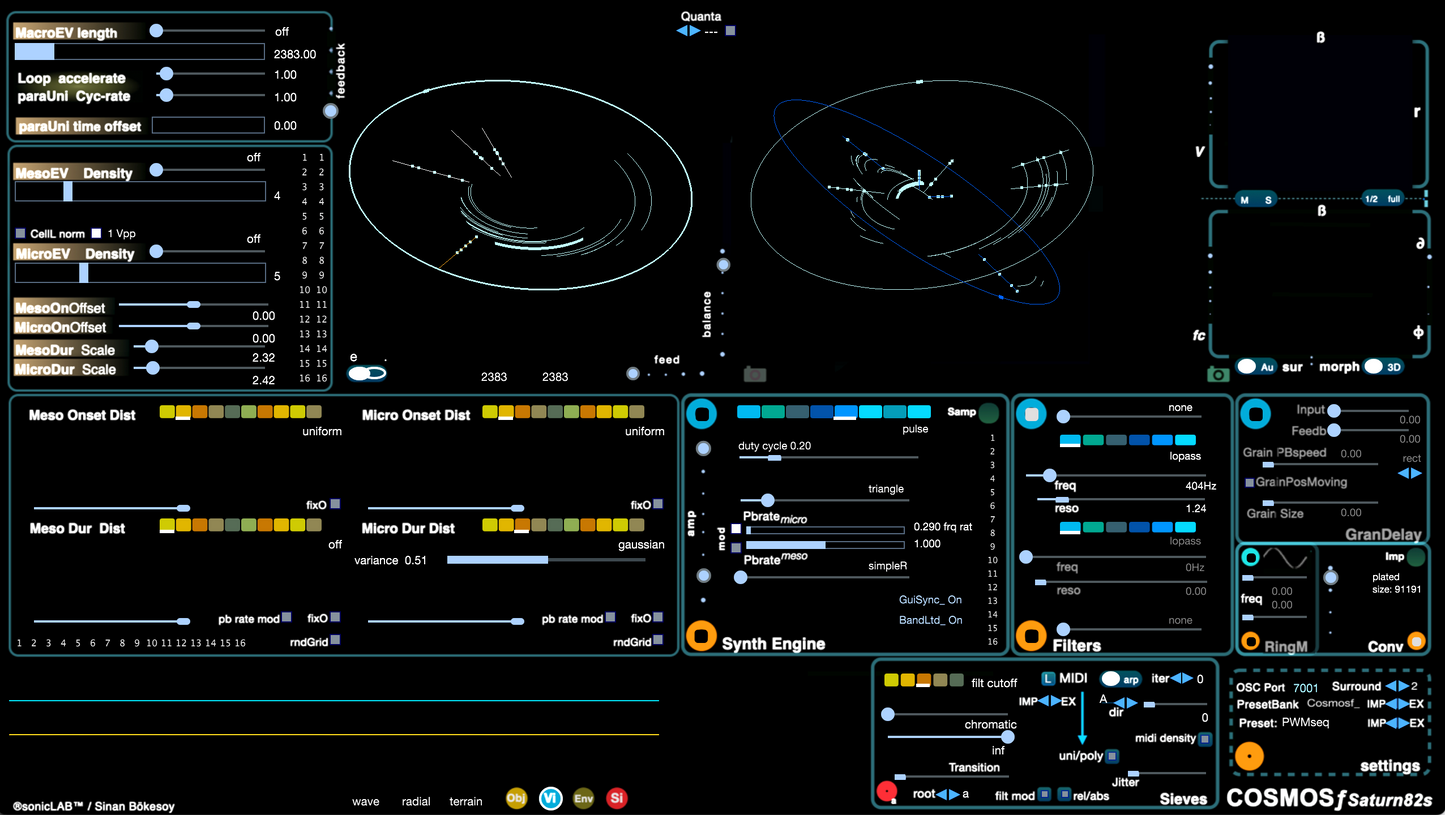
Task: Click the red Si round icon
Action: tap(617, 798)
